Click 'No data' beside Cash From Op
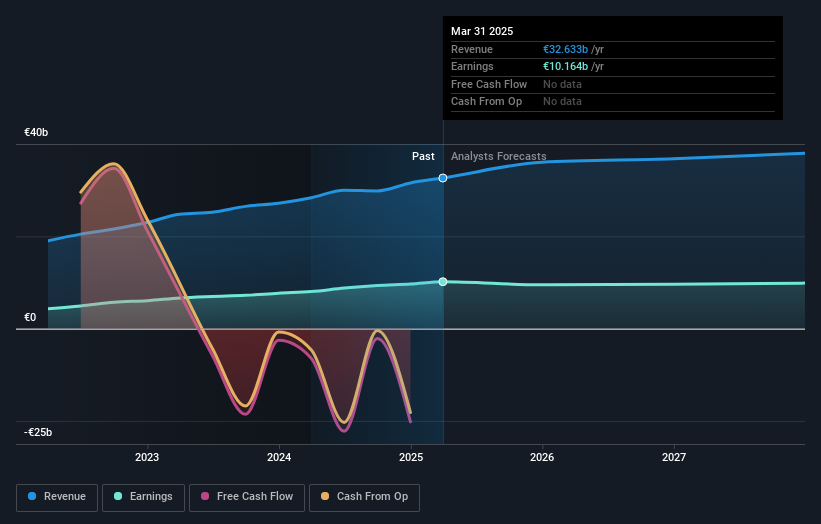 pyautogui.click(x=562, y=102)
